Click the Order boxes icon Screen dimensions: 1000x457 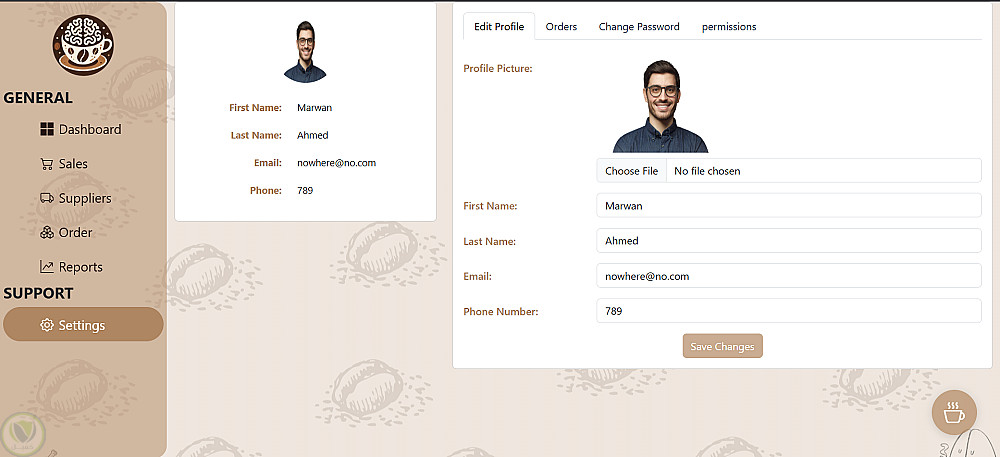coord(47,233)
